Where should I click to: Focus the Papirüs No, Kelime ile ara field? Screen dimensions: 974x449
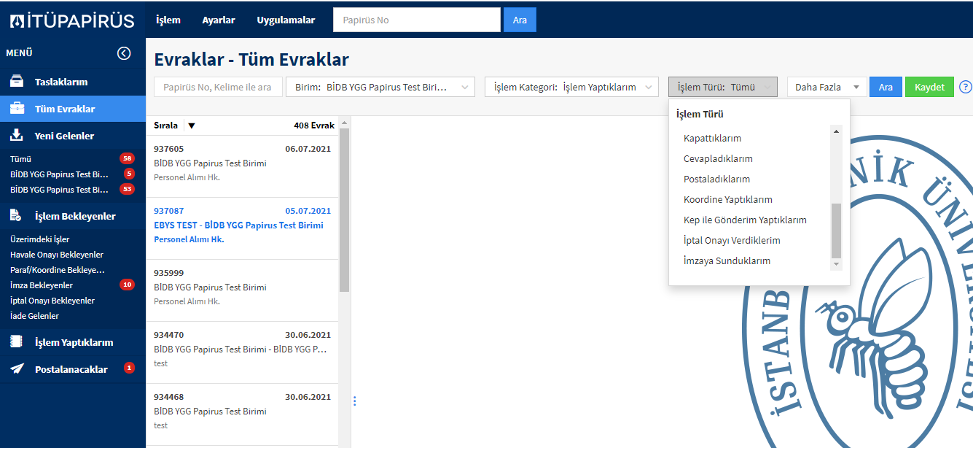tap(218, 87)
